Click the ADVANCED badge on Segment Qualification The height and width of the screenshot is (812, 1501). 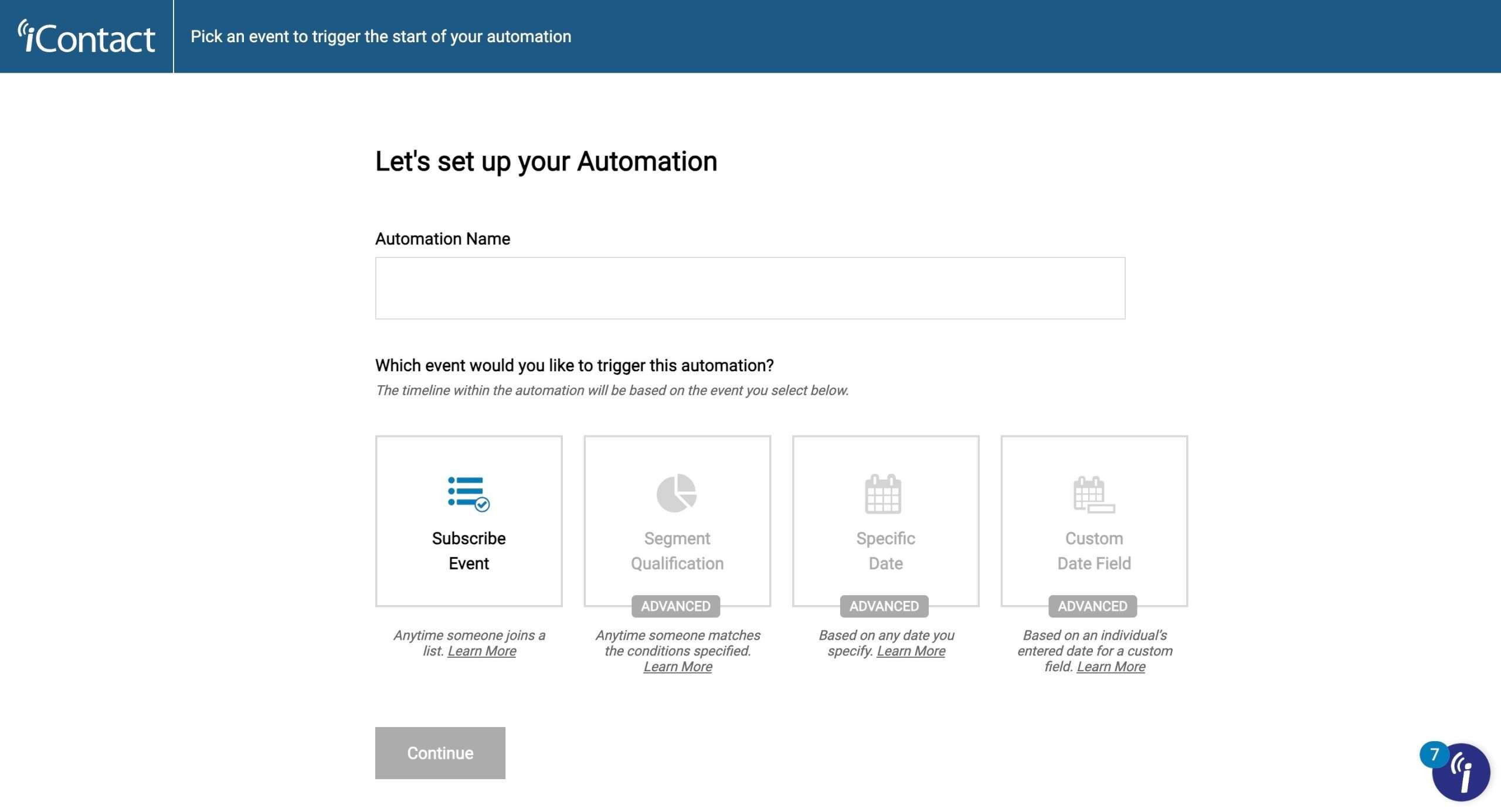pyautogui.click(x=675, y=606)
